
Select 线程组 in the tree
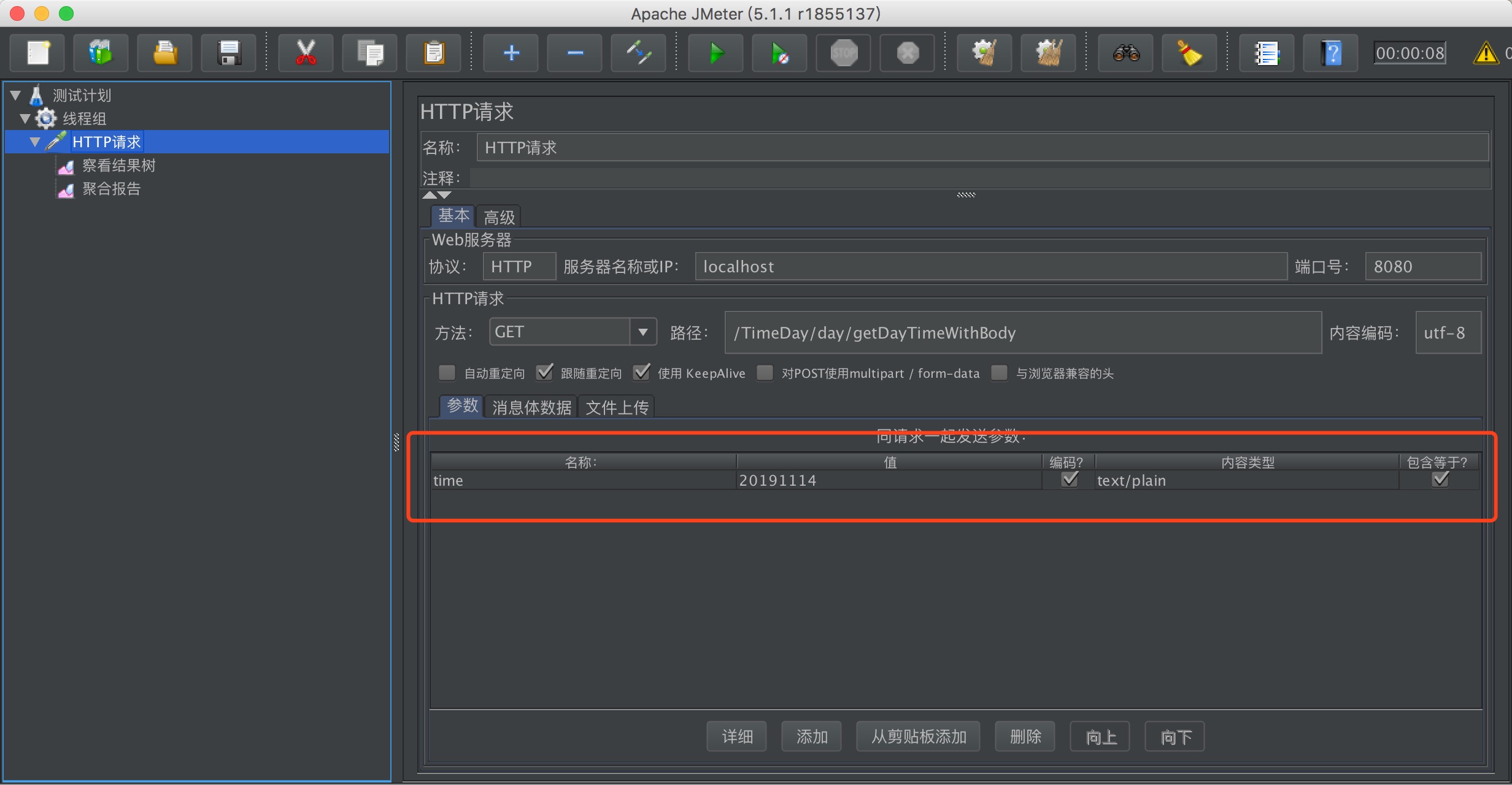[x=85, y=118]
